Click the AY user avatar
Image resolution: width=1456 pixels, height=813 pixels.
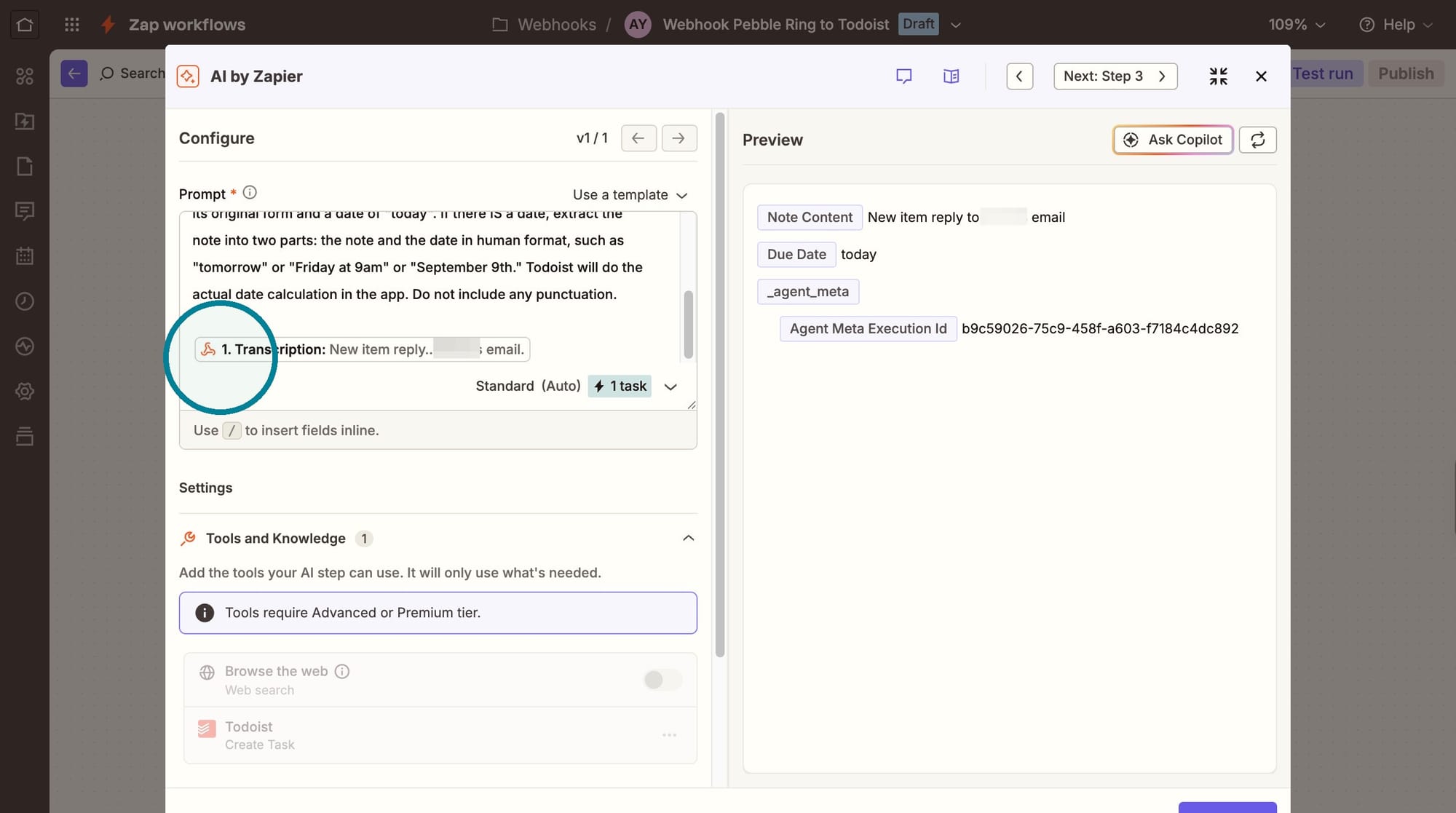(638, 24)
